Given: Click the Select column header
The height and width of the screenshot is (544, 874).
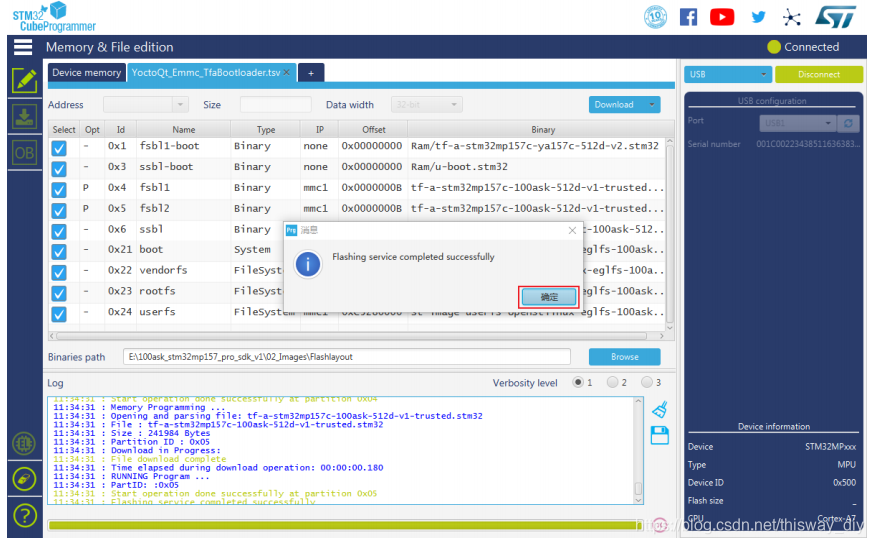Looking at the screenshot, I should click(x=64, y=130).
